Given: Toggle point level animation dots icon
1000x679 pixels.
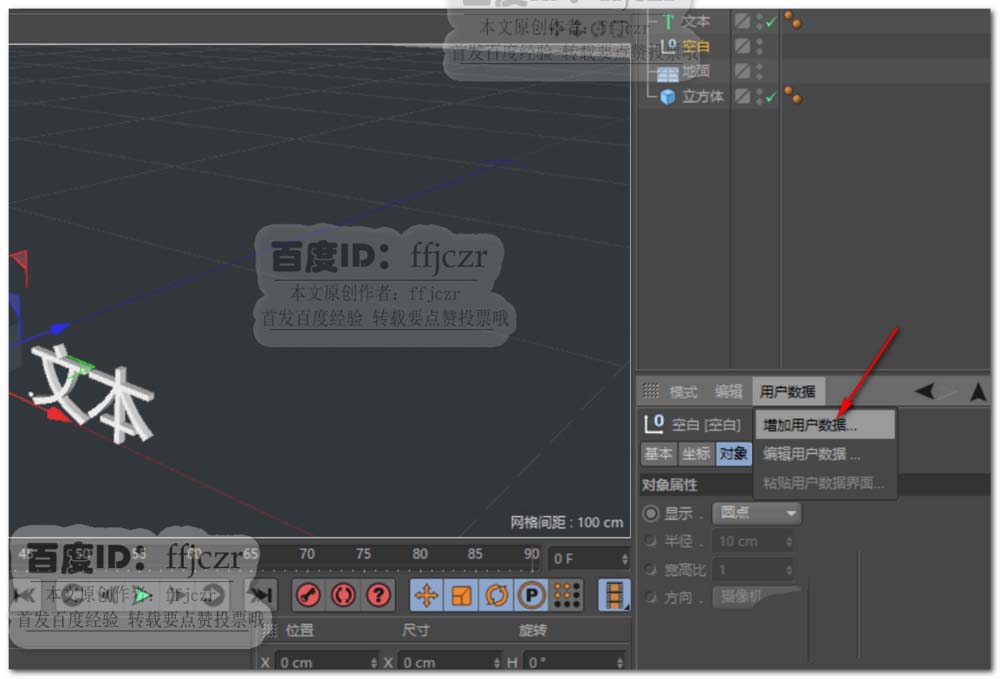Looking at the screenshot, I should pos(567,595).
